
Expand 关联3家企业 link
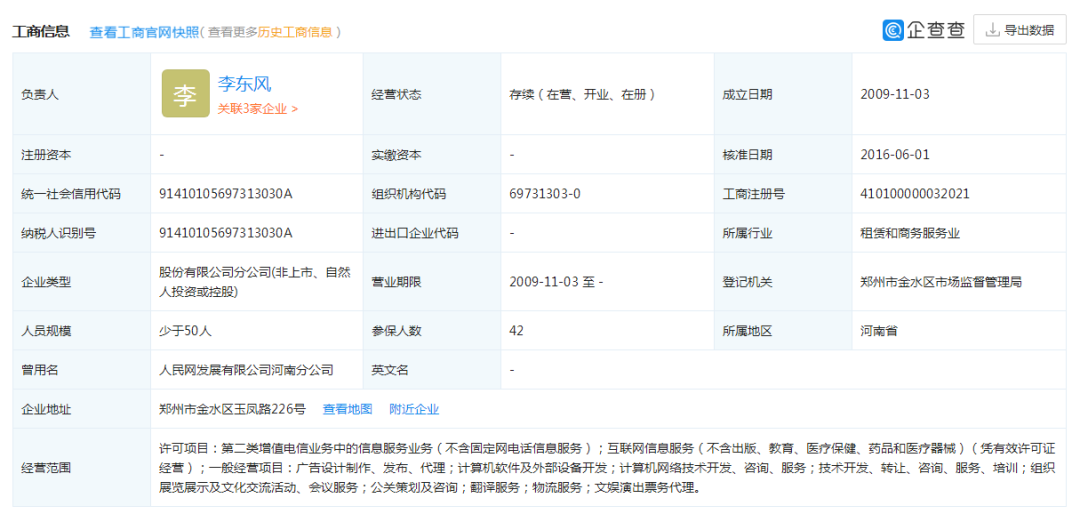coord(258,108)
